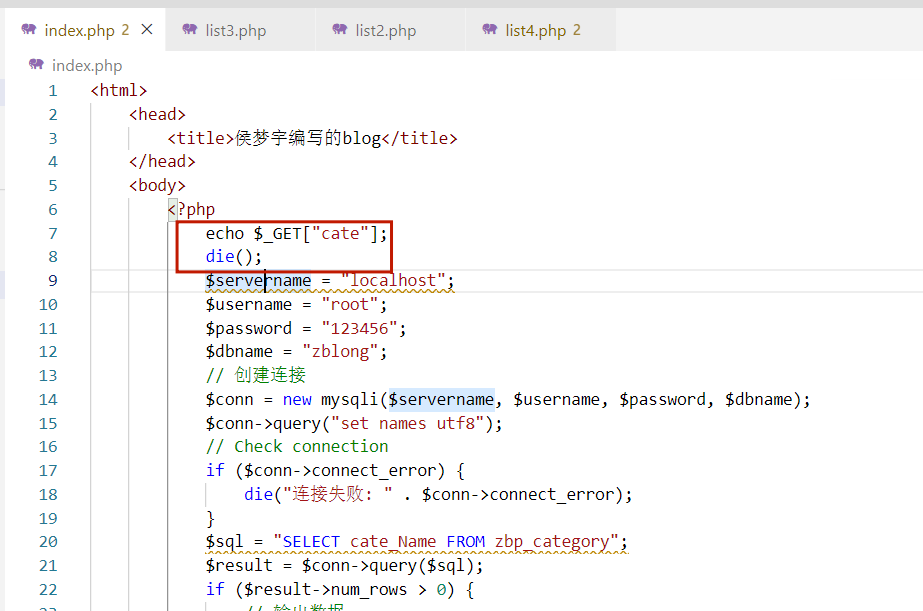The image size is (923, 611).
Task: Click the SELECT cate_Name SQL string
Action: (446, 542)
